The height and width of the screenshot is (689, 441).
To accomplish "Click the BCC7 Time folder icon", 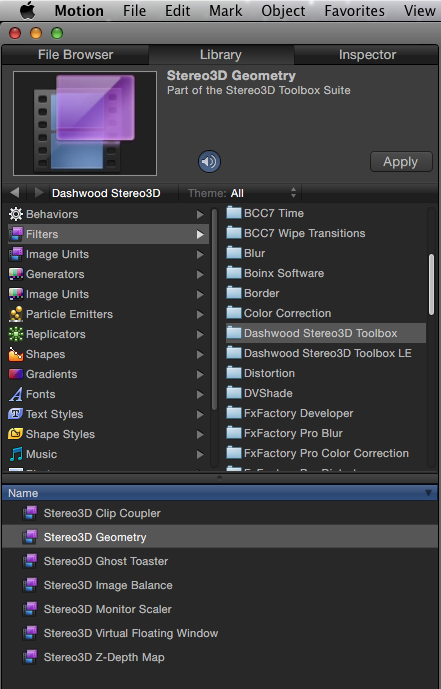I will pyautogui.click(x=234, y=213).
